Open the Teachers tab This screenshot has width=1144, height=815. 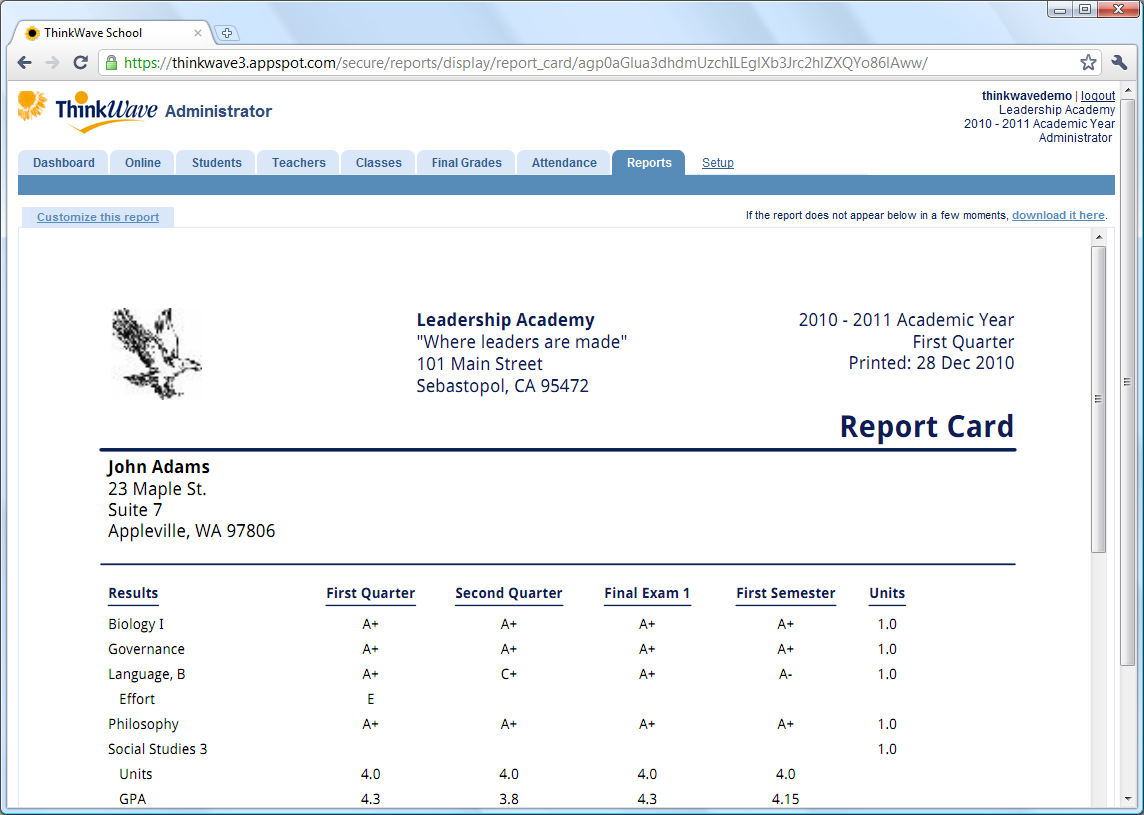point(298,163)
